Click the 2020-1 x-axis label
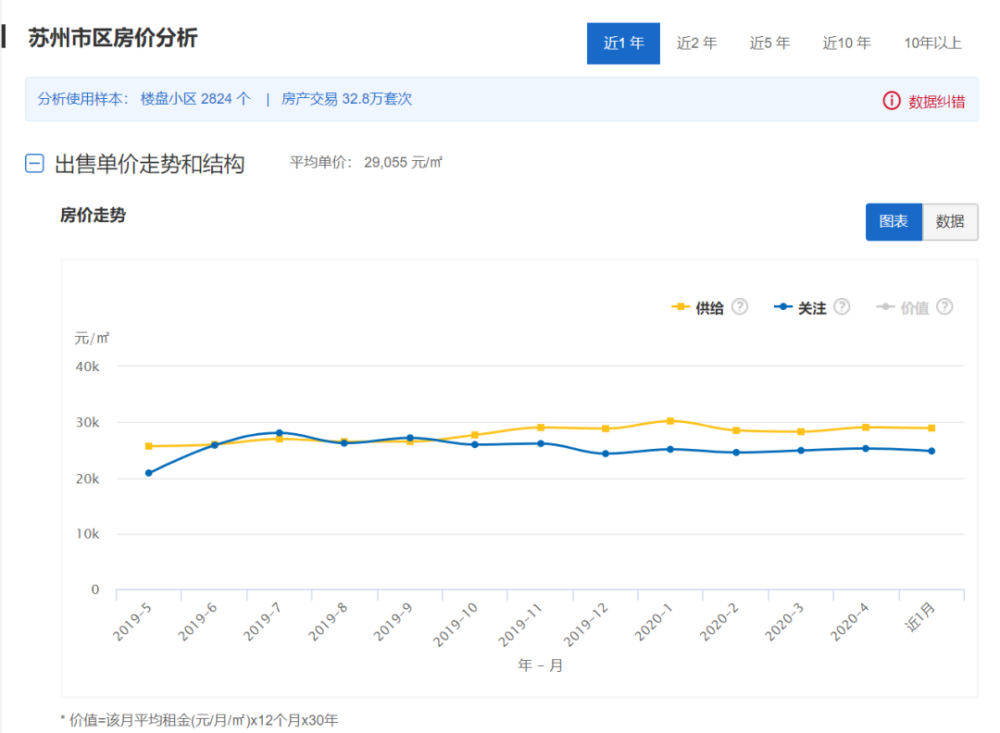The image size is (1000, 733). click(654, 621)
